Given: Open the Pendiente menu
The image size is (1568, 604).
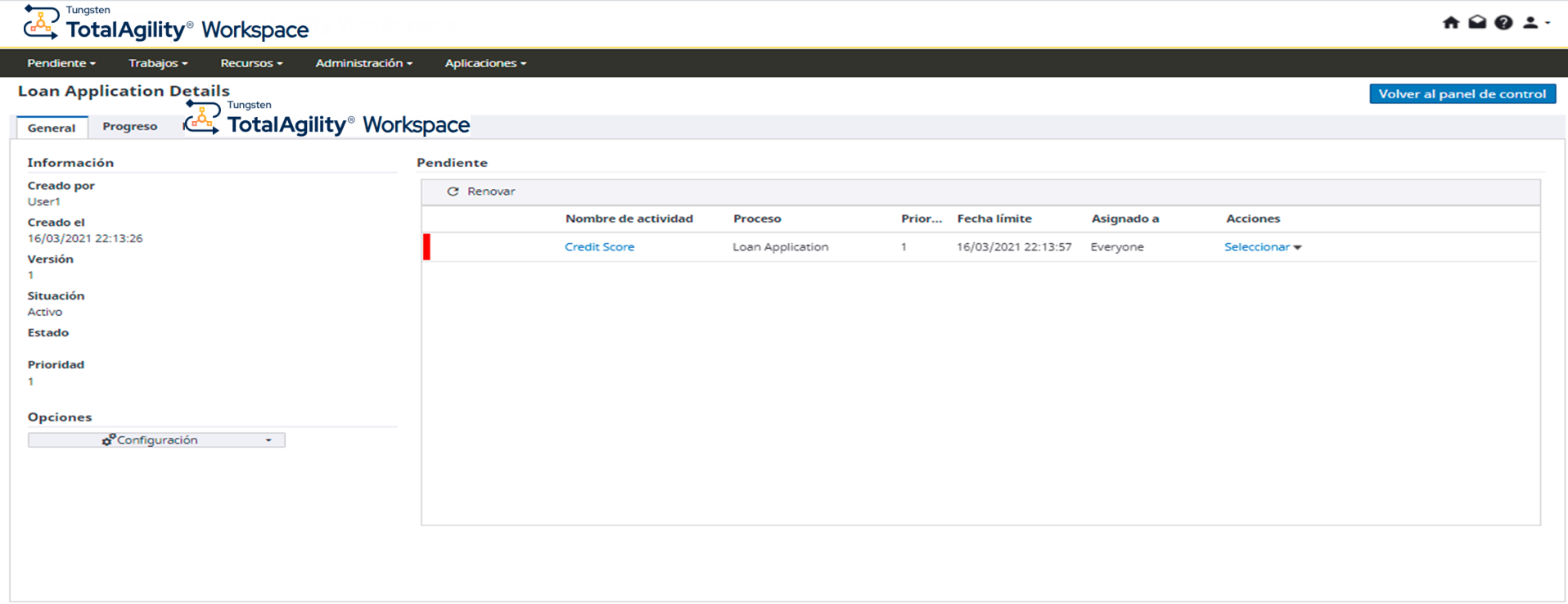Looking at the screenshot, I should click(x=61, y=63).
